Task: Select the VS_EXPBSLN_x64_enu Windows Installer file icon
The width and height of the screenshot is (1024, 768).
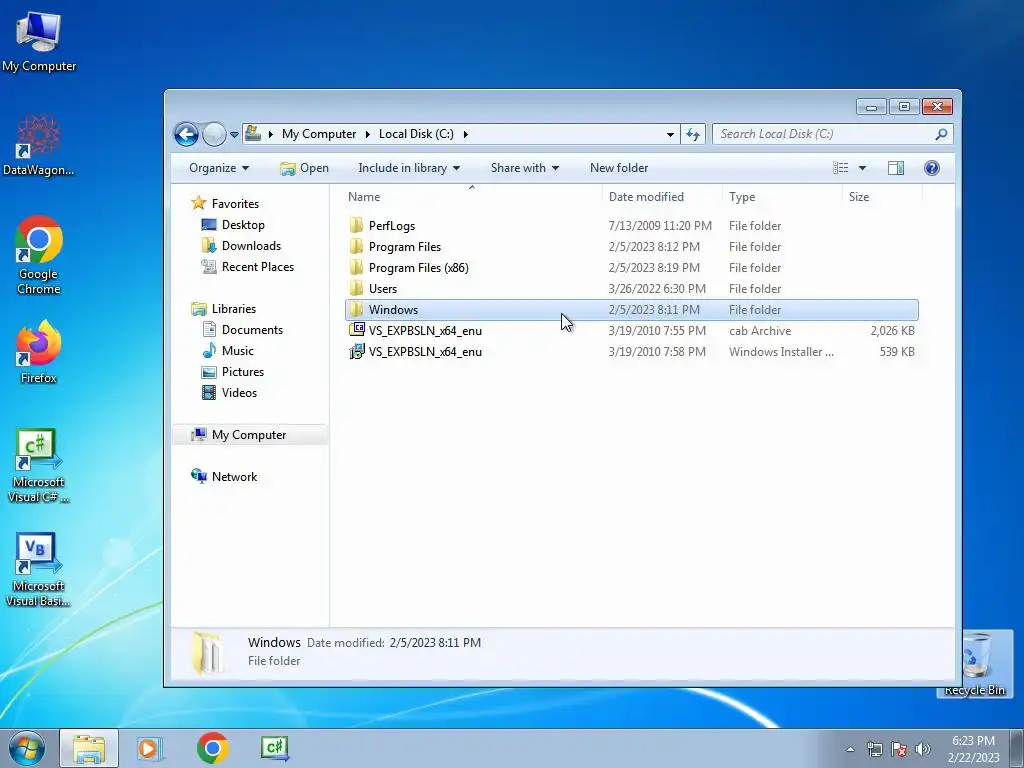Action: (357, 351)
